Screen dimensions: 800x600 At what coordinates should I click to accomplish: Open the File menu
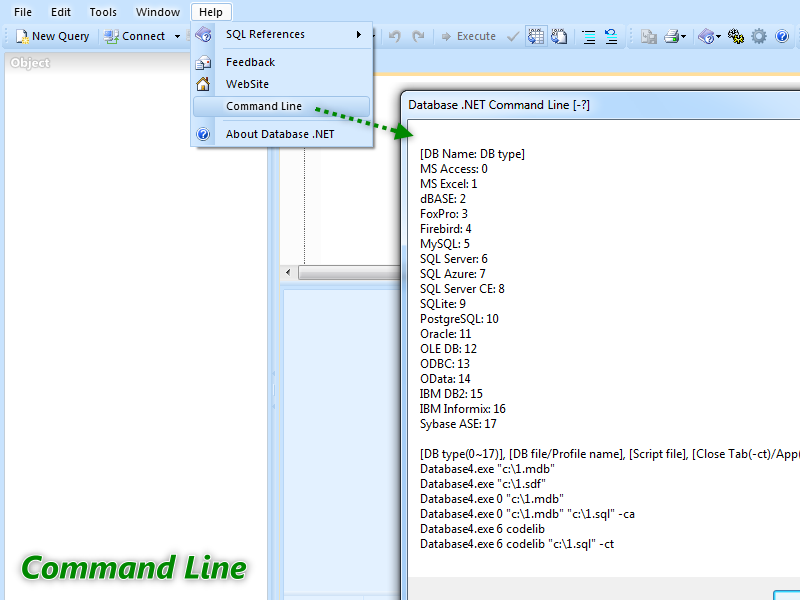[22, 12]
